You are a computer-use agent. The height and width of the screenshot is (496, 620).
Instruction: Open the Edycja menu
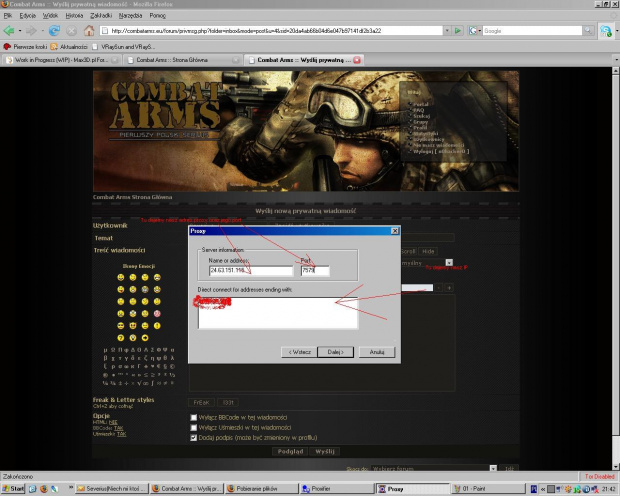27,15
